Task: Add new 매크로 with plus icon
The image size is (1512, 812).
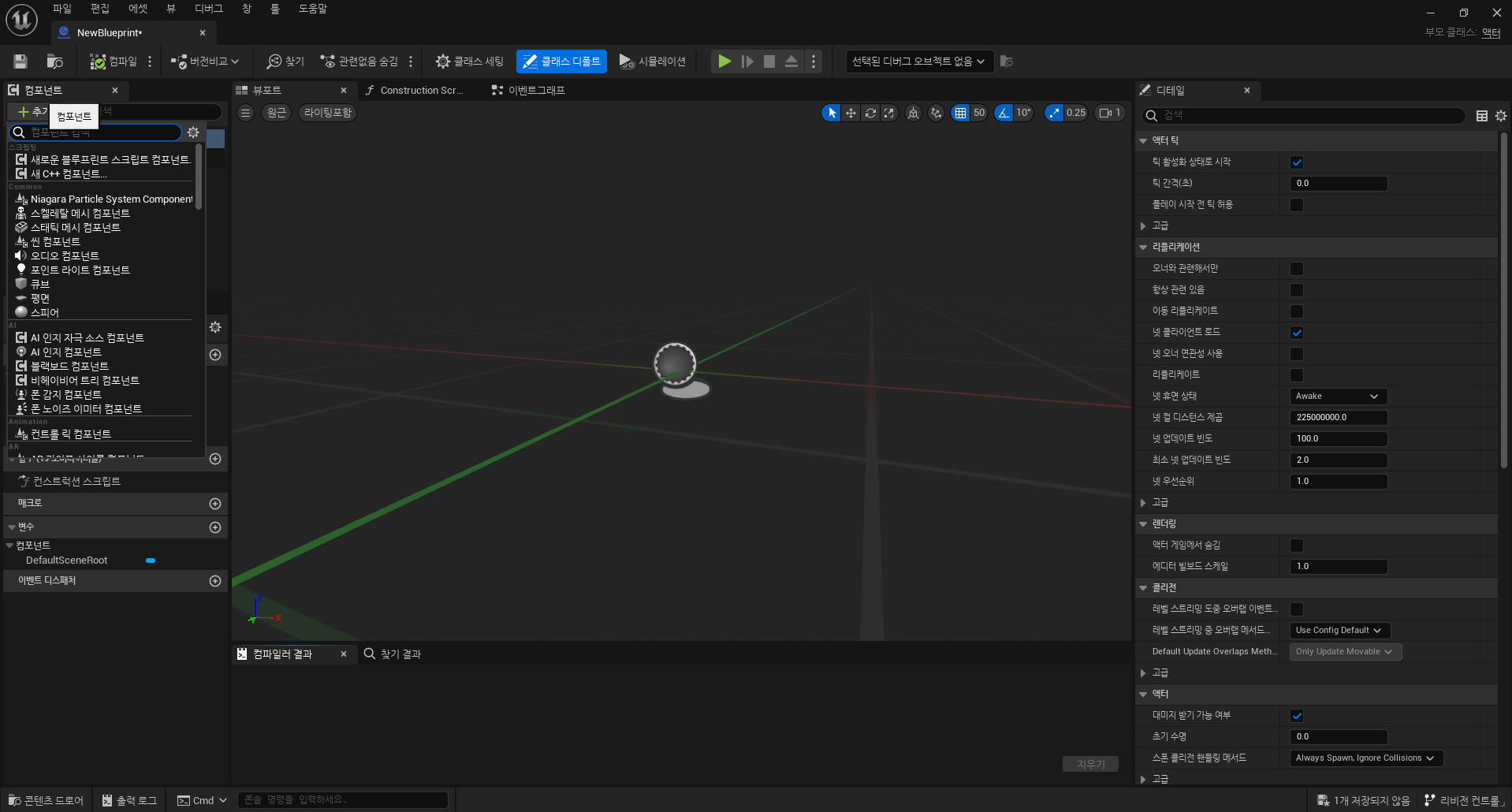Action: [215, 504]
